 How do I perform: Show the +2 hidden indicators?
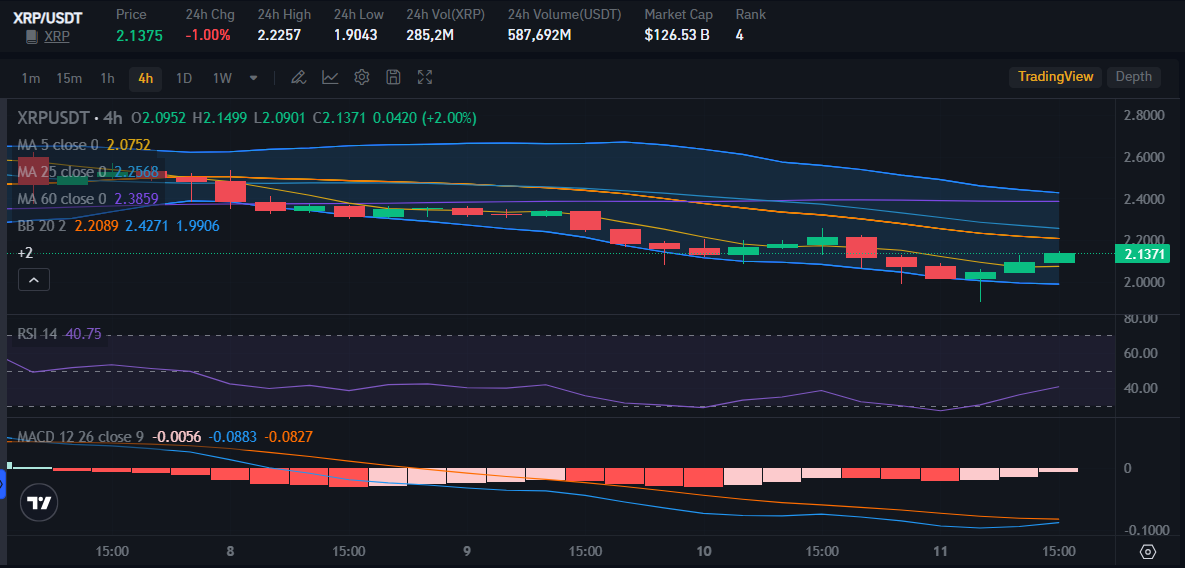(x=25, y=253)
